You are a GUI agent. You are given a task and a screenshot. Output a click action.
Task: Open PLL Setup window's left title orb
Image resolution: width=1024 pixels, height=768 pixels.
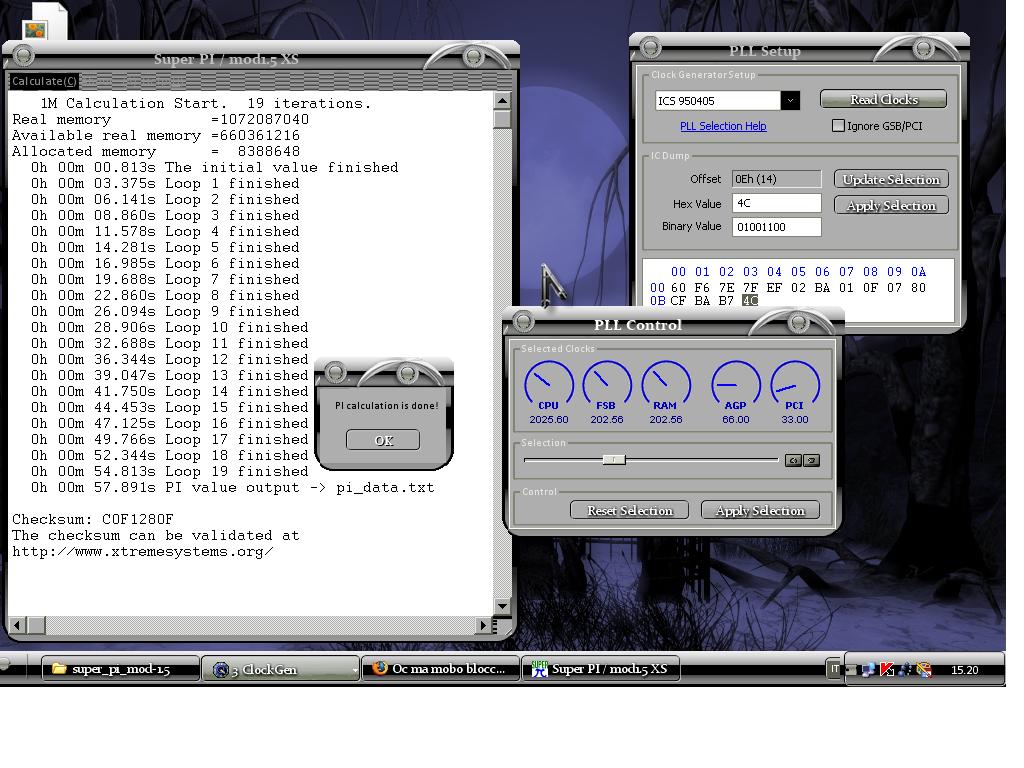pos(650,47)
